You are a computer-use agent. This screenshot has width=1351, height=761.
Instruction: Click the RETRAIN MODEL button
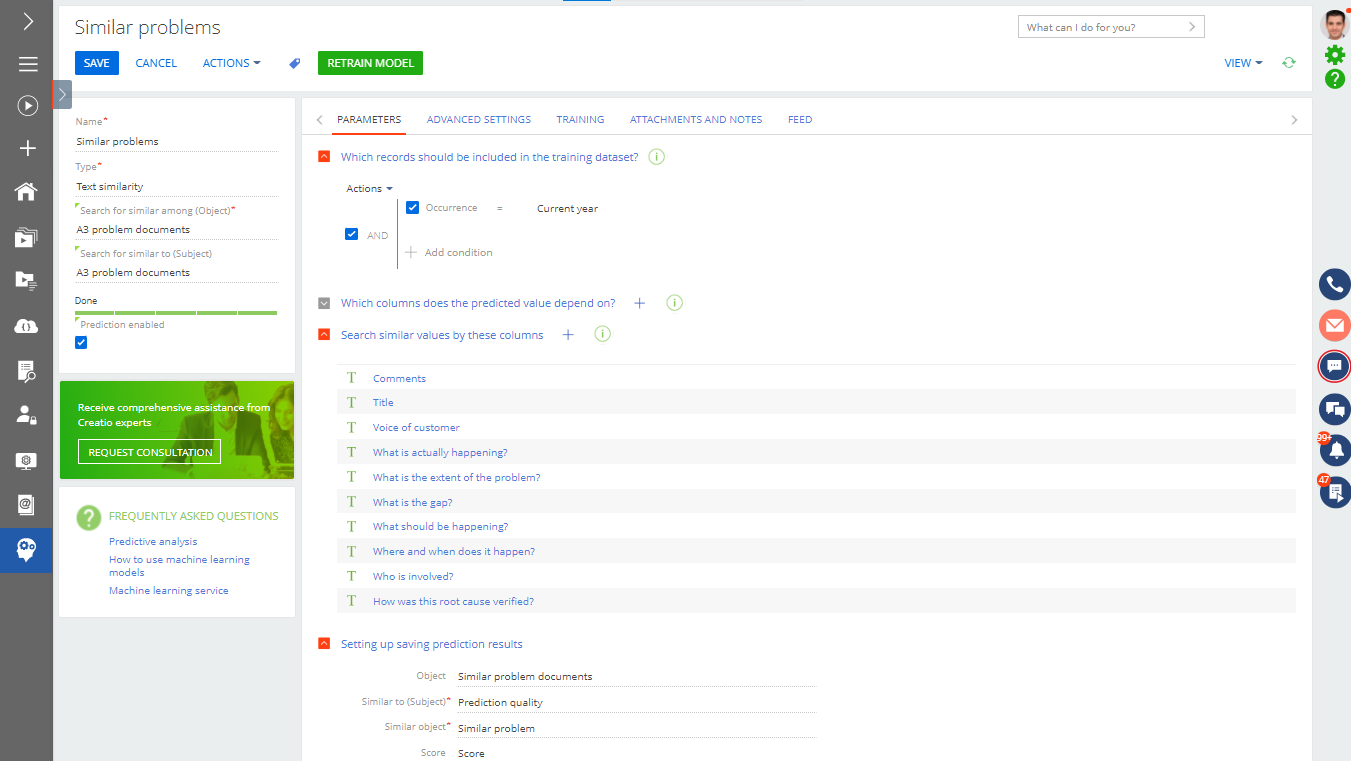click(370, 62)
